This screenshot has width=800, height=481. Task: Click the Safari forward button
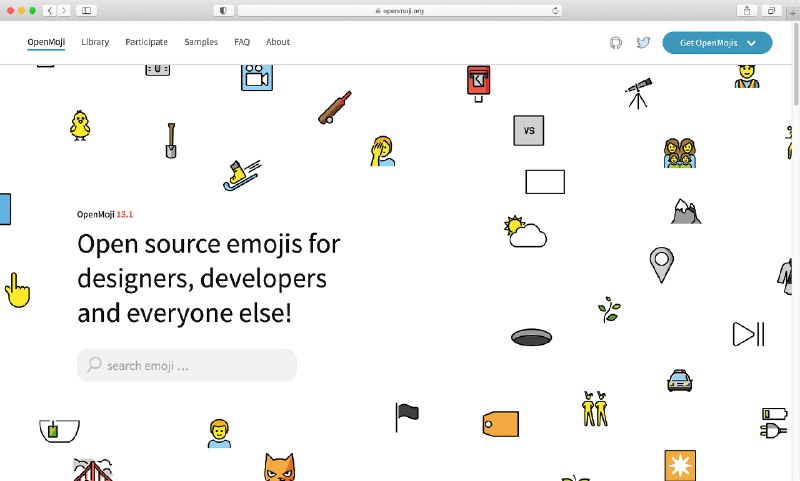point(64,10)
